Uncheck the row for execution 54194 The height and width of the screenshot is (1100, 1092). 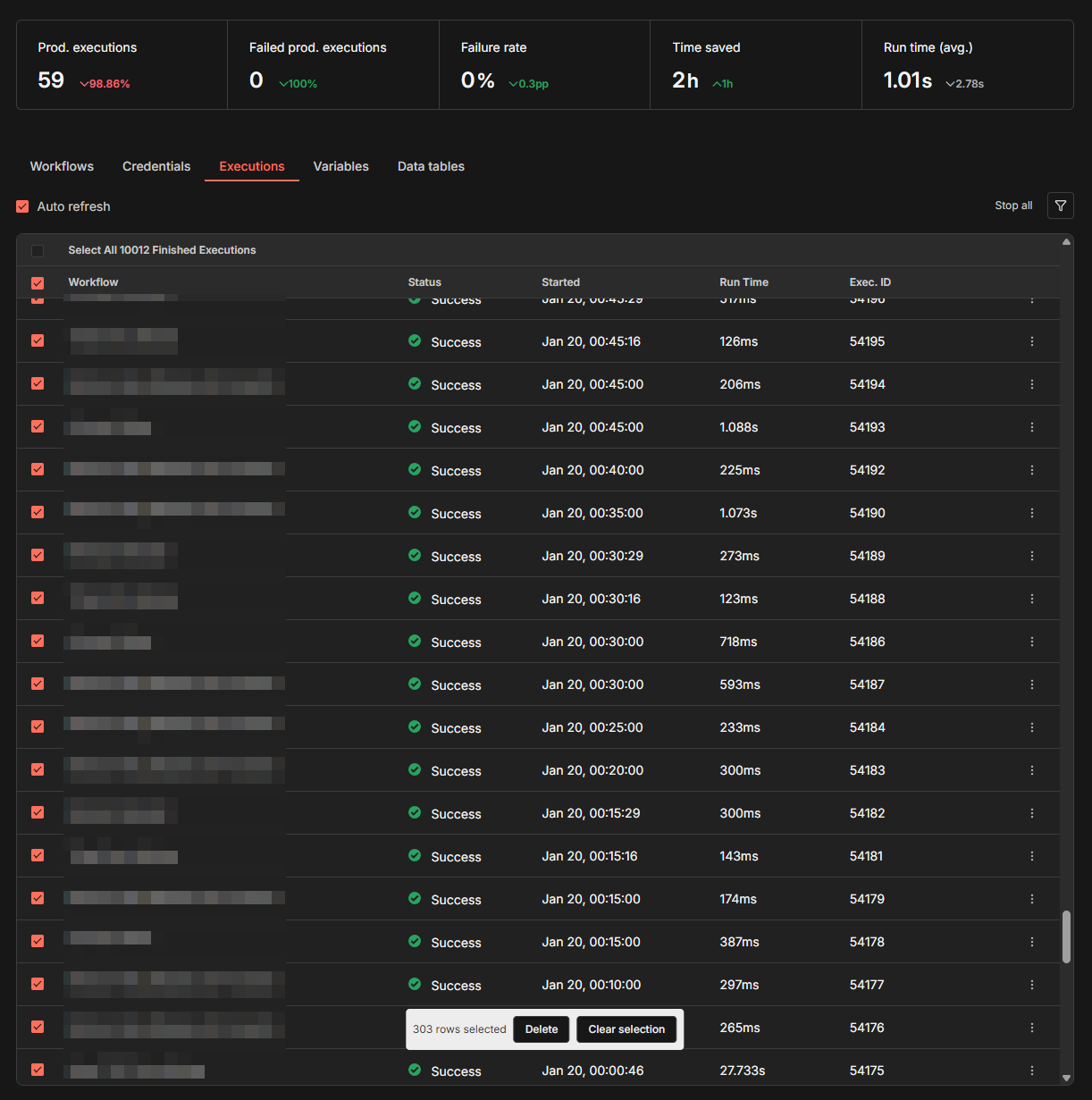point(38,383)
